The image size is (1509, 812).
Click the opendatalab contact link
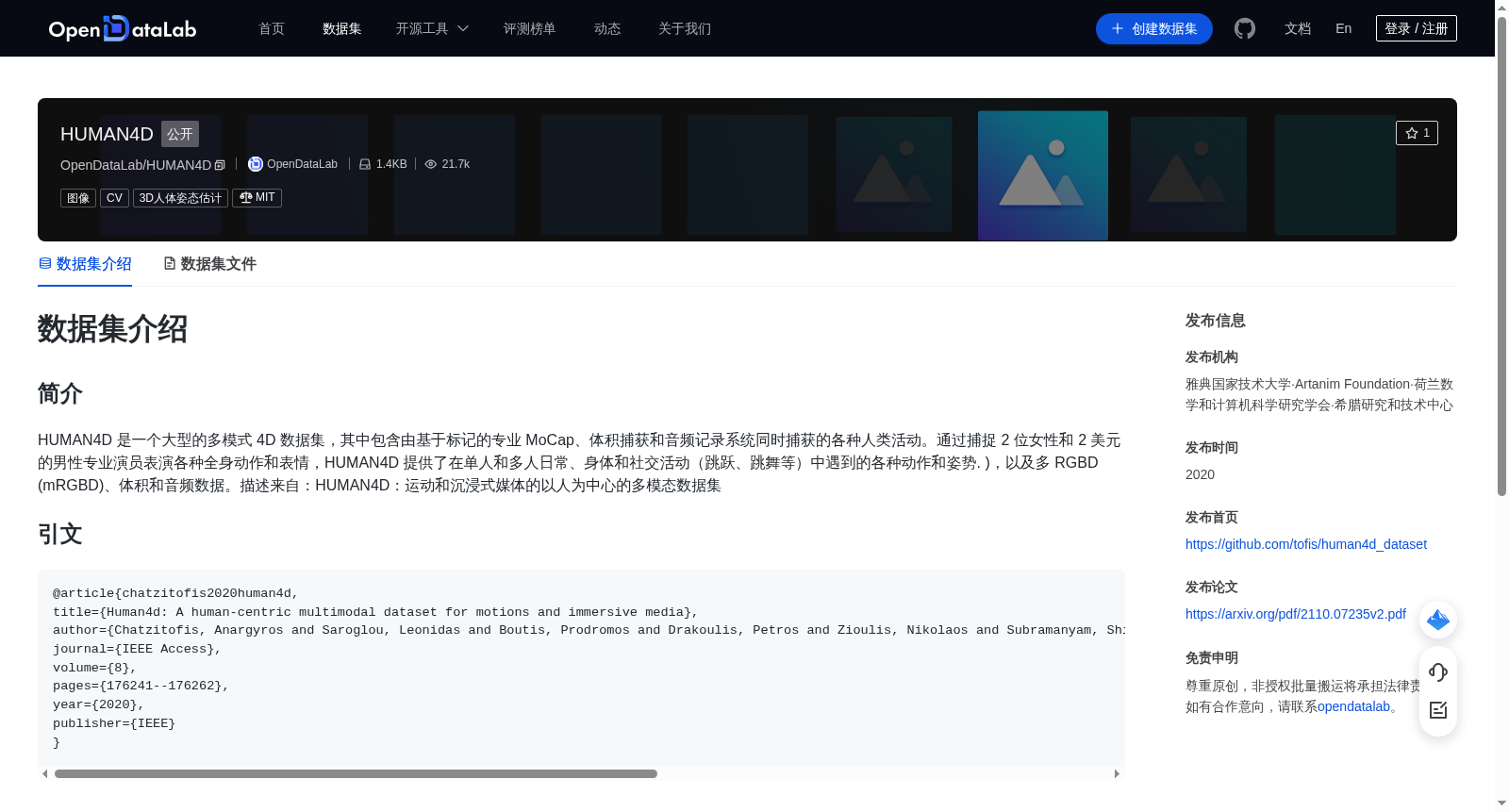1353,706
